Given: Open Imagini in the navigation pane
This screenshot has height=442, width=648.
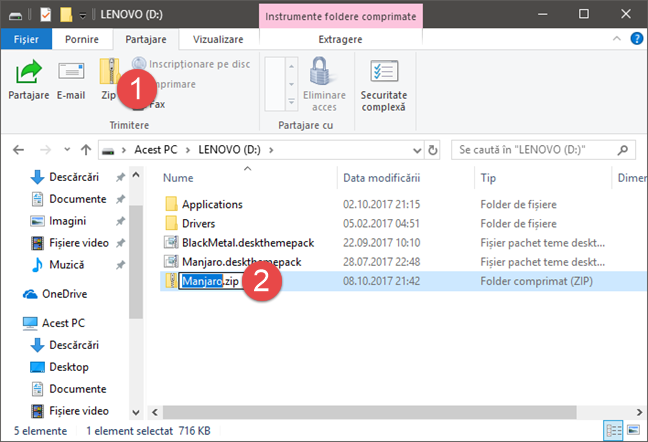Looking at the screenshot, I should [67, 221].
